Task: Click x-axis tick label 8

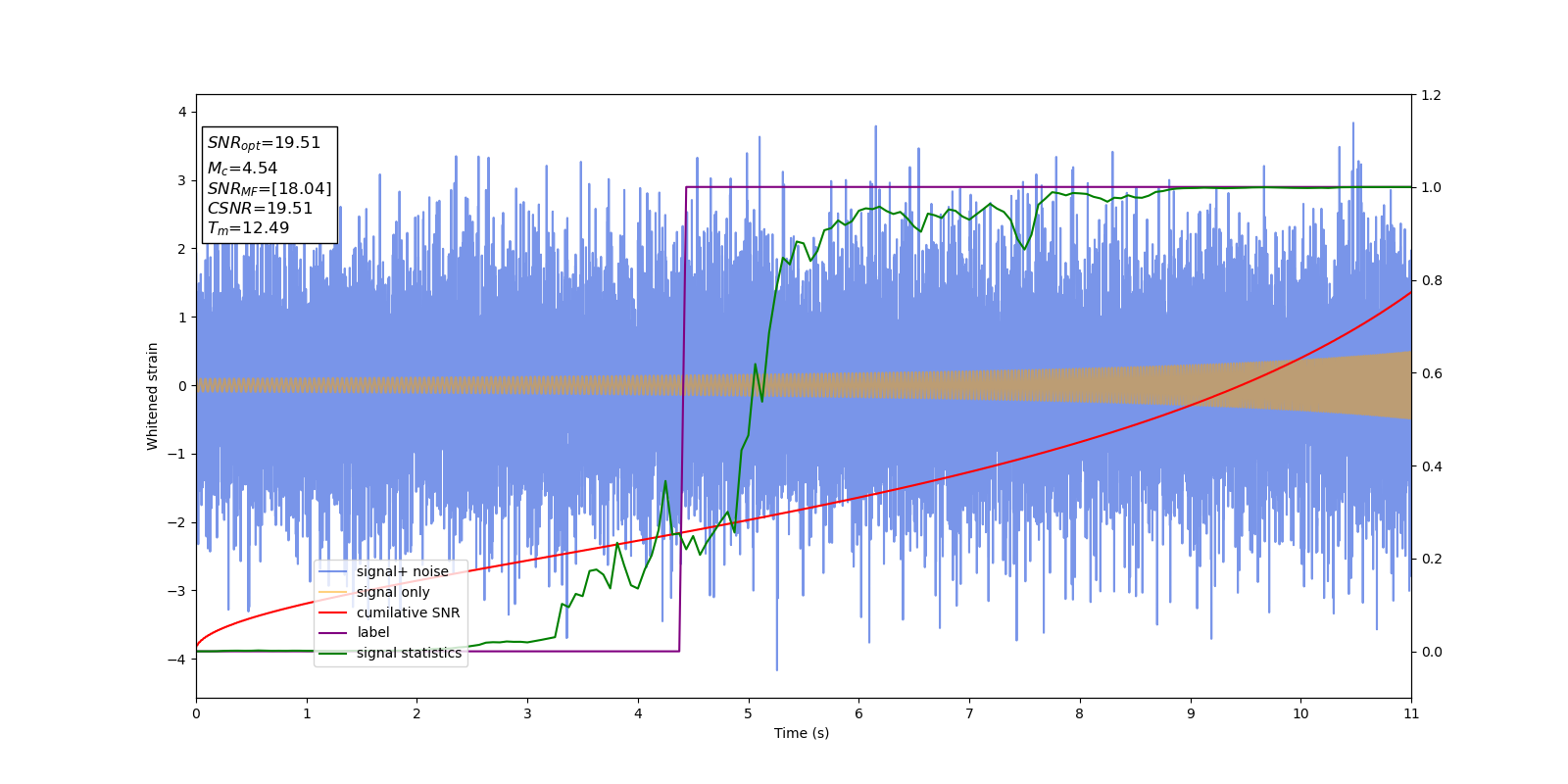Action: coord(1080,713)
